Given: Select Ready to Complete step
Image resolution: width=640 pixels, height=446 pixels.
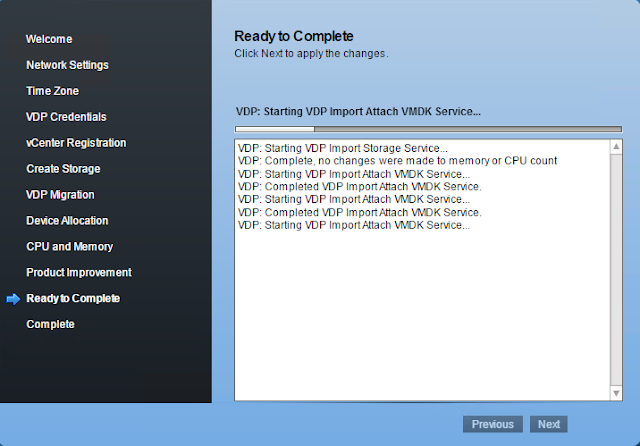Looking at the screenshot, I should click(73, 298).
